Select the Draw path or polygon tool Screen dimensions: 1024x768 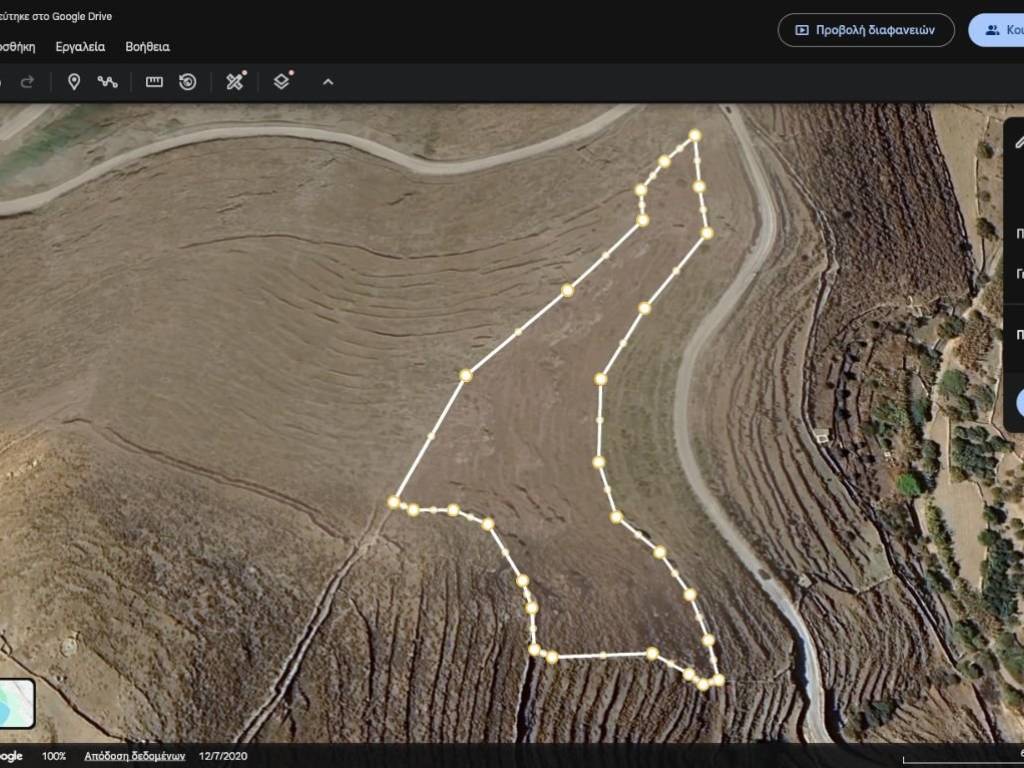pos(107,82)
